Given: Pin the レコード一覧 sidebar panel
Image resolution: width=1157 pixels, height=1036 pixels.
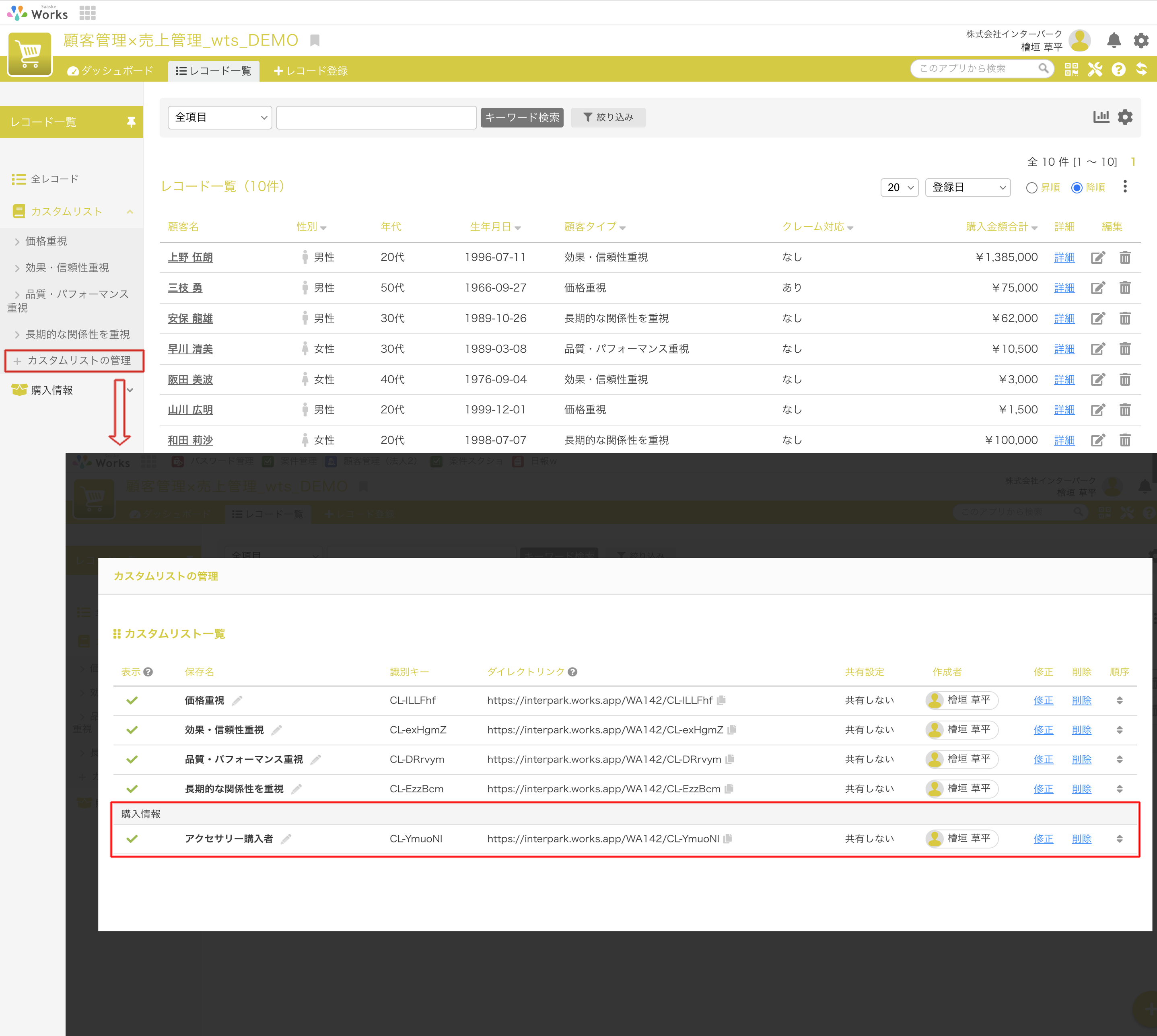Looking at the screenshot, I should click(x=131, y=122).
